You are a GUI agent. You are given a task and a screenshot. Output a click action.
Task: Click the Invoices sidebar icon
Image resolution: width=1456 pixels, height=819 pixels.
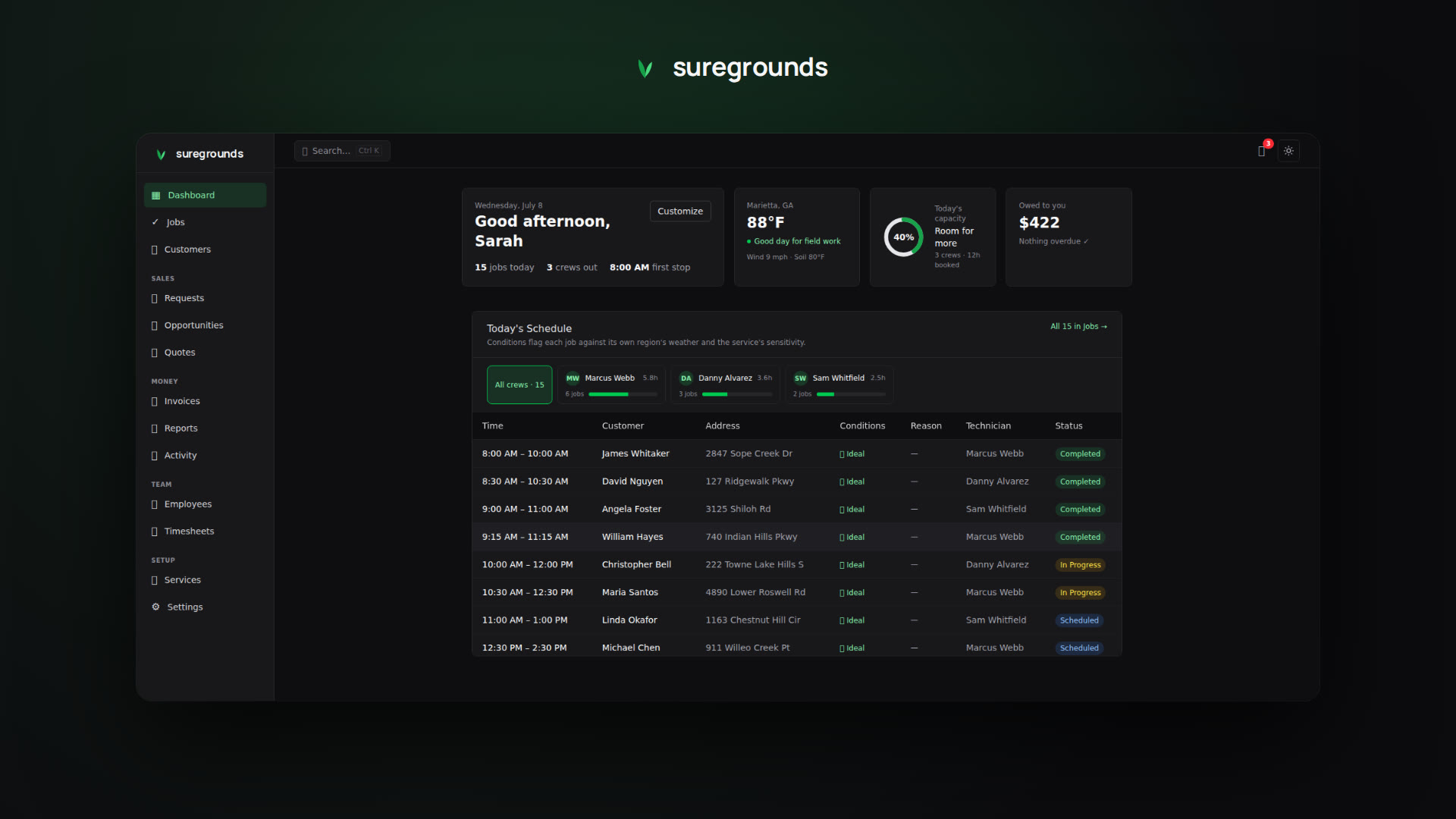155,401
